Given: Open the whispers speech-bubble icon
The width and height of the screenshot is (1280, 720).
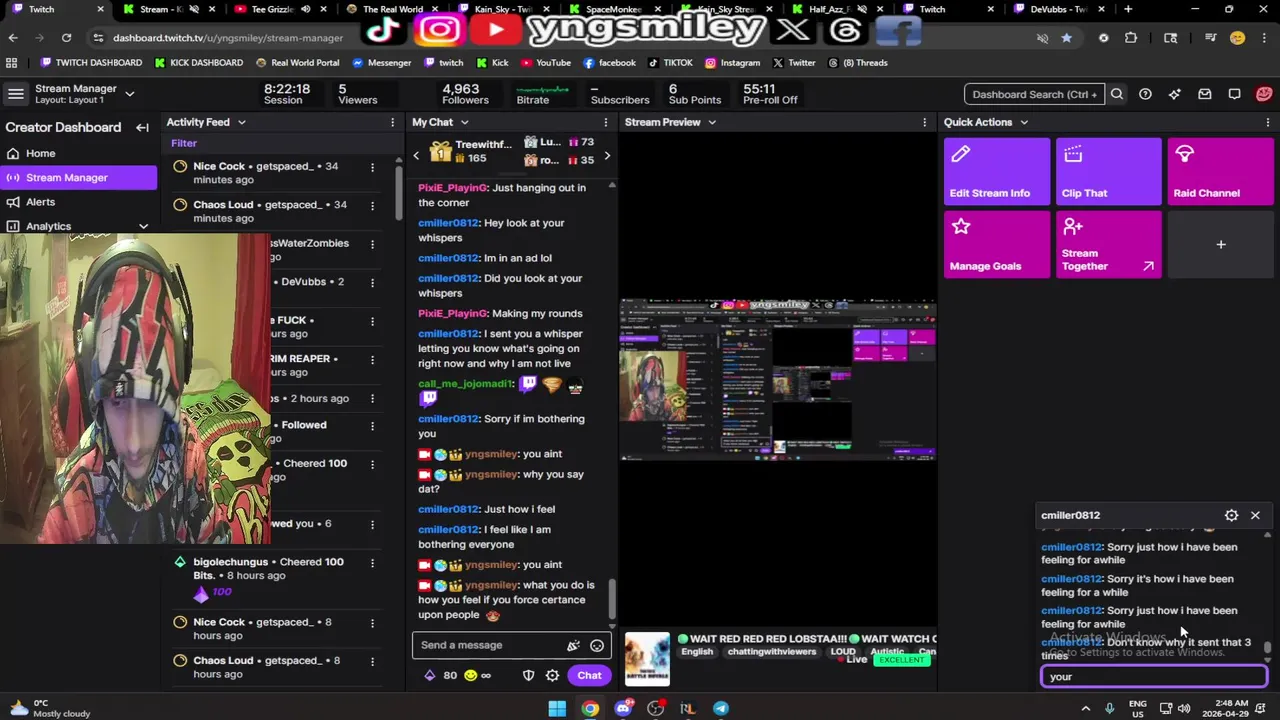Looking at the screenshot, I should pyautogui.click(x=1235, y=94).
